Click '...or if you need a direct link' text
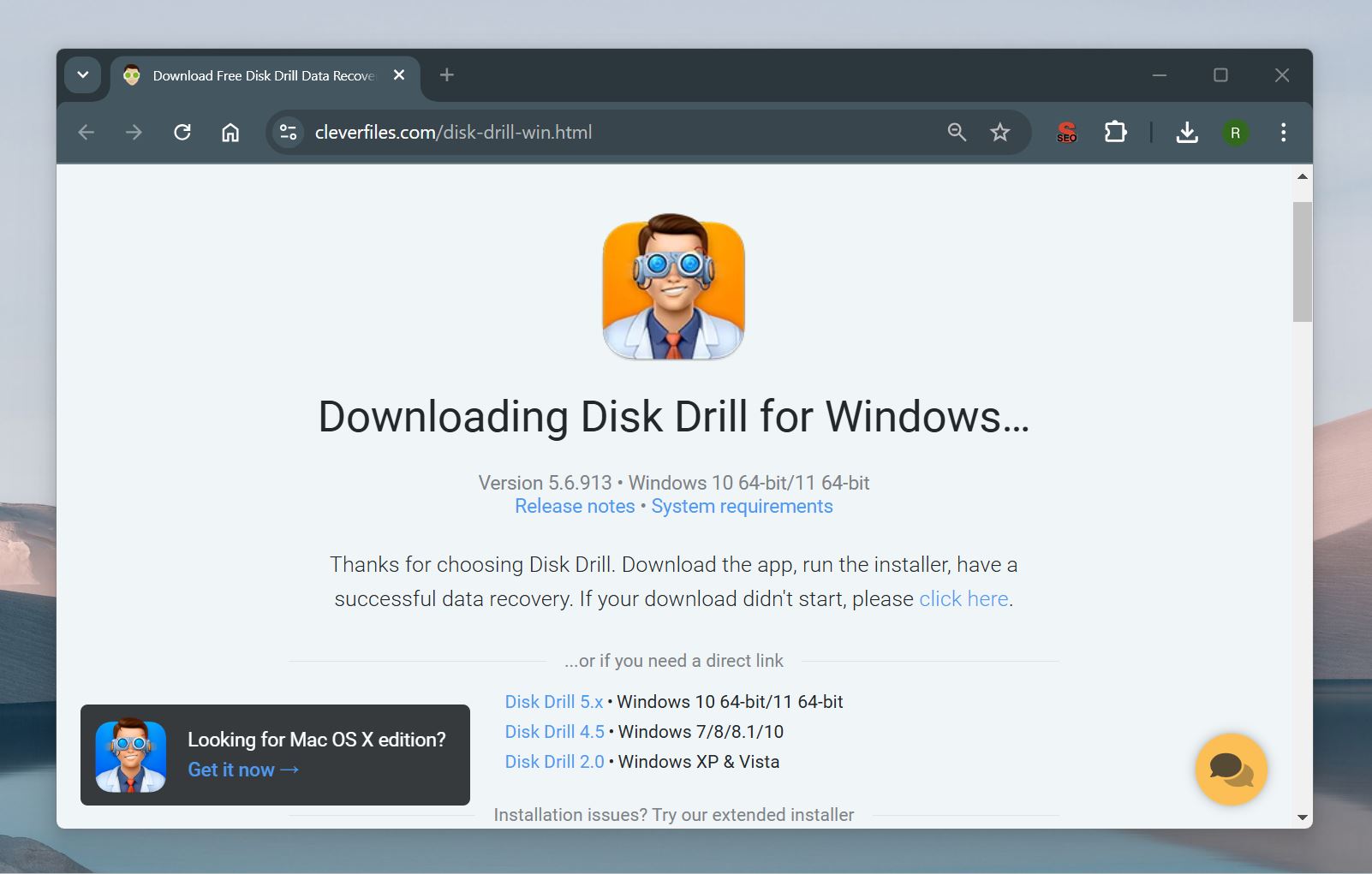The image size is (1372, 874). 674,661
